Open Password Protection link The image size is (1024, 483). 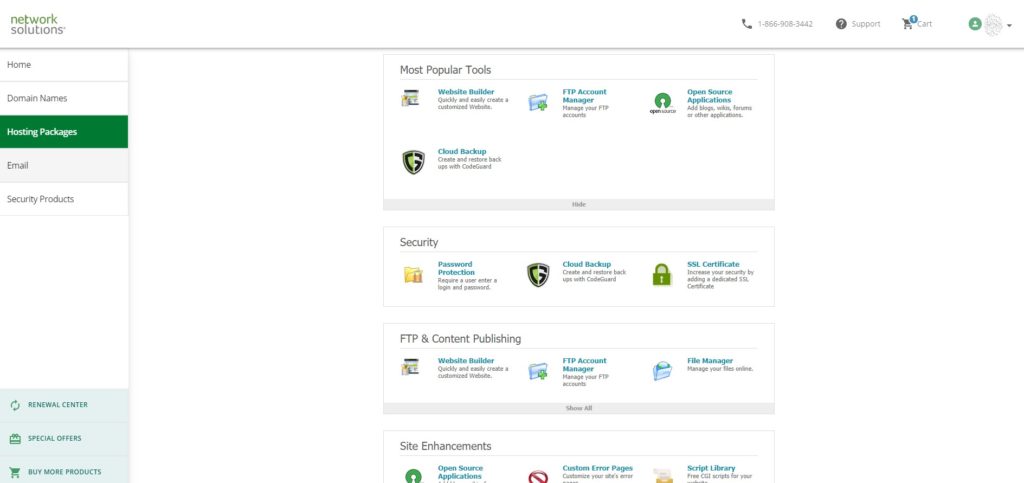(456, 268)
